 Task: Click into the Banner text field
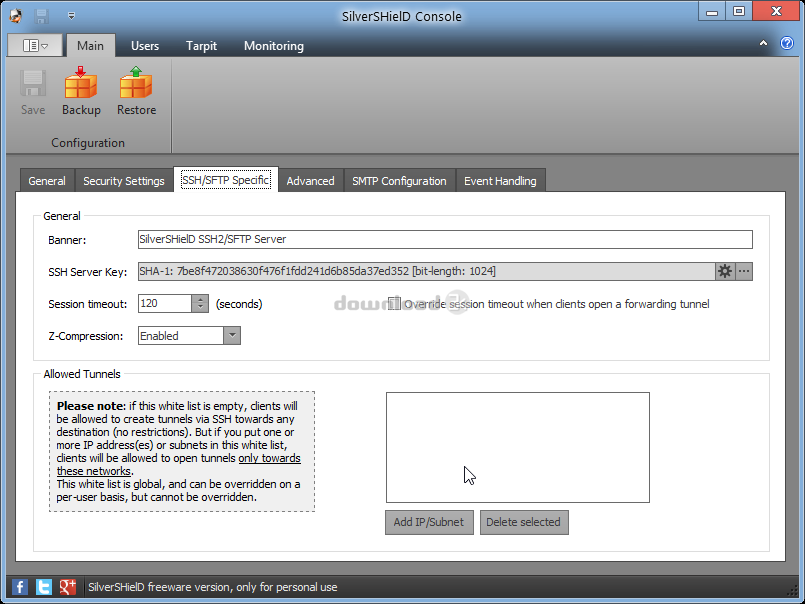coord(445,239)
